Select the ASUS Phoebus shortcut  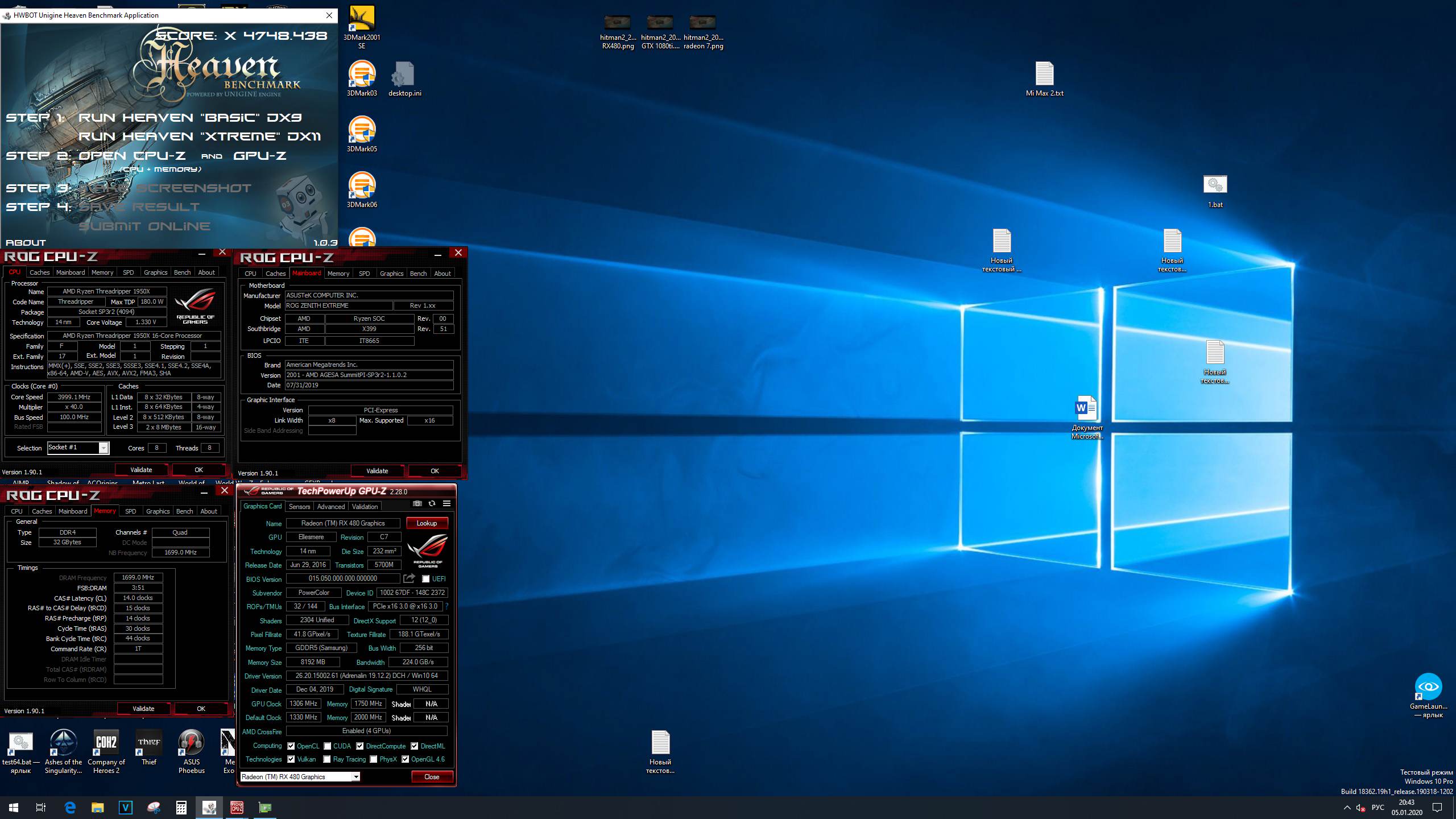click(191, 751)
